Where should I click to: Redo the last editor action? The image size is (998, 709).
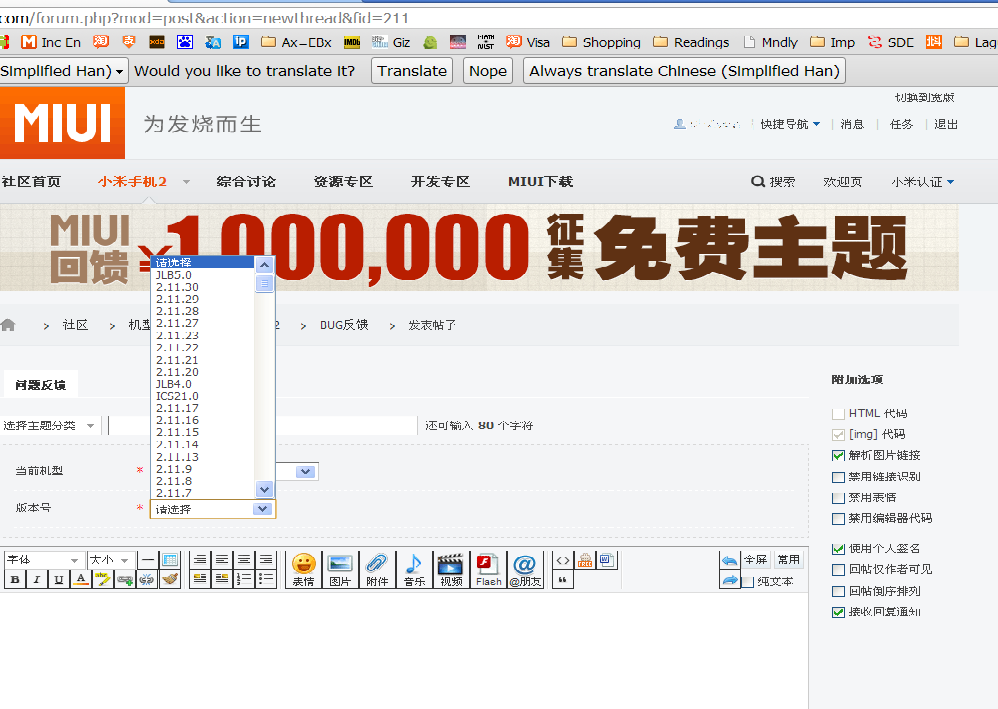tap(729, 580)
